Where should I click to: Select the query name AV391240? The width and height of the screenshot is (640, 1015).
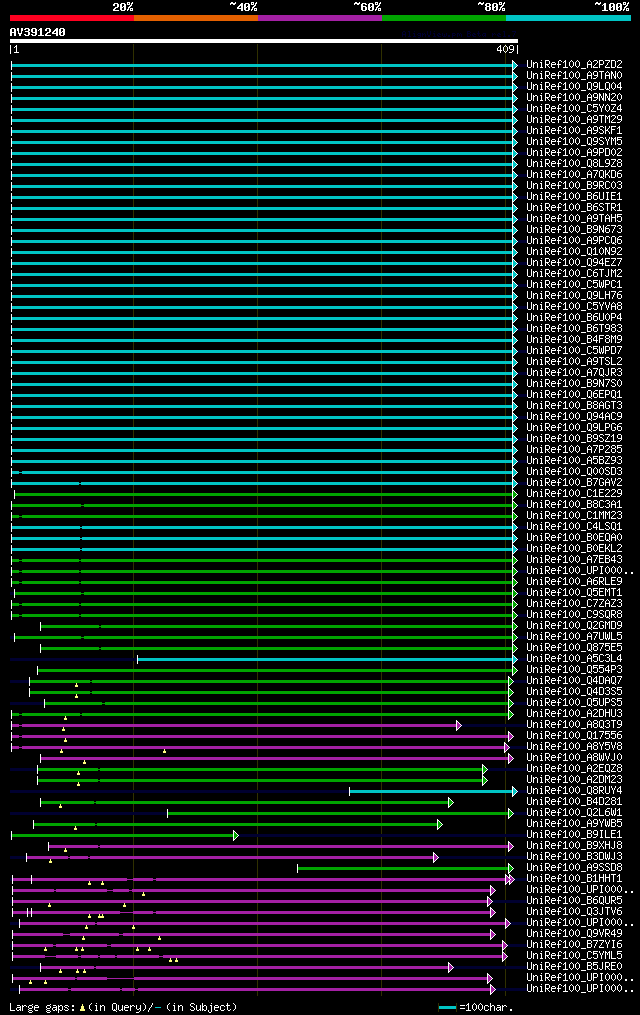(38, 32)
